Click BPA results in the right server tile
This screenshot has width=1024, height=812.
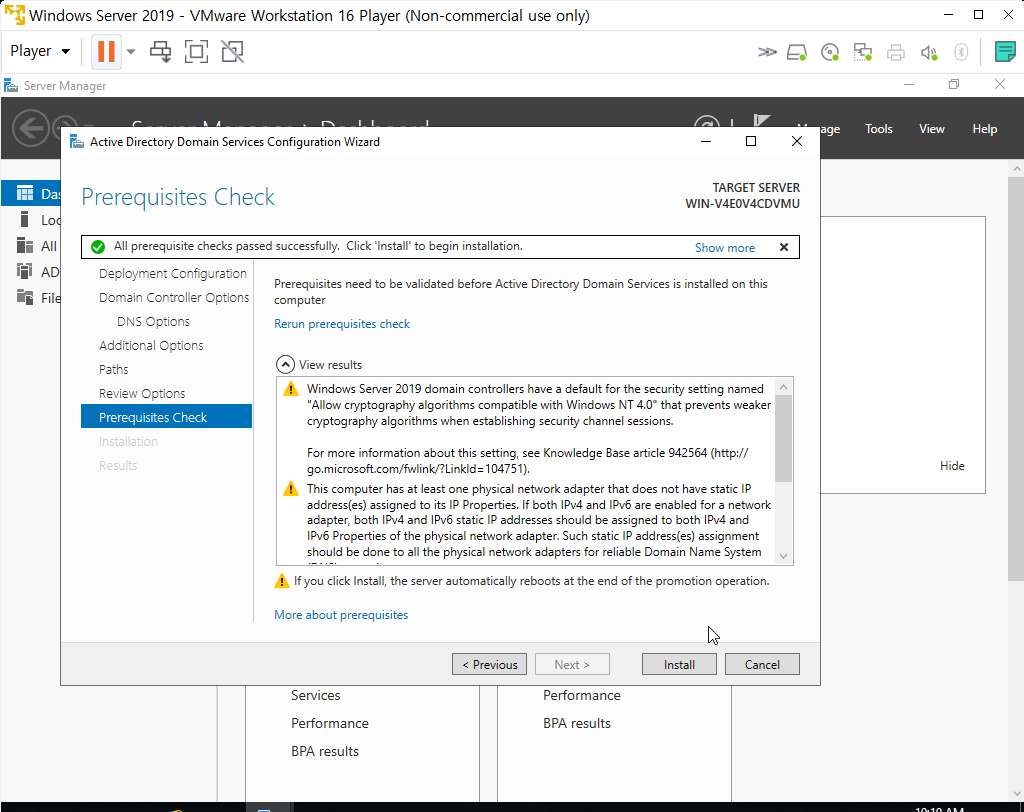point(577,723)
